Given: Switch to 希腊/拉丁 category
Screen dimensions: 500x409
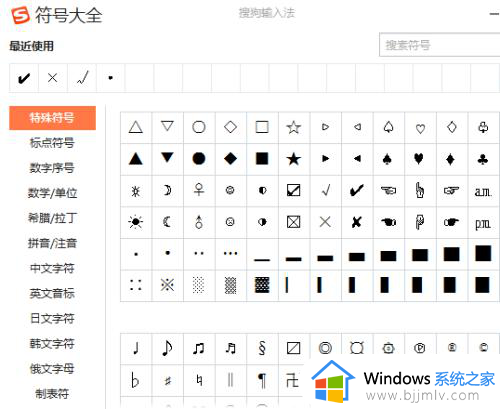Looking at the screenshot, I should pyautogui.click(x=52, y=218).
